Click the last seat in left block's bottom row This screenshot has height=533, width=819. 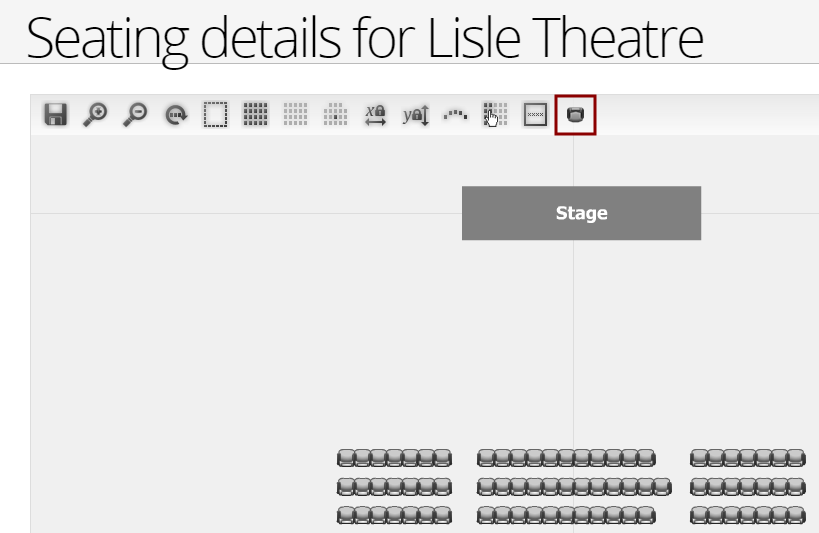click(x=443, y=515)
